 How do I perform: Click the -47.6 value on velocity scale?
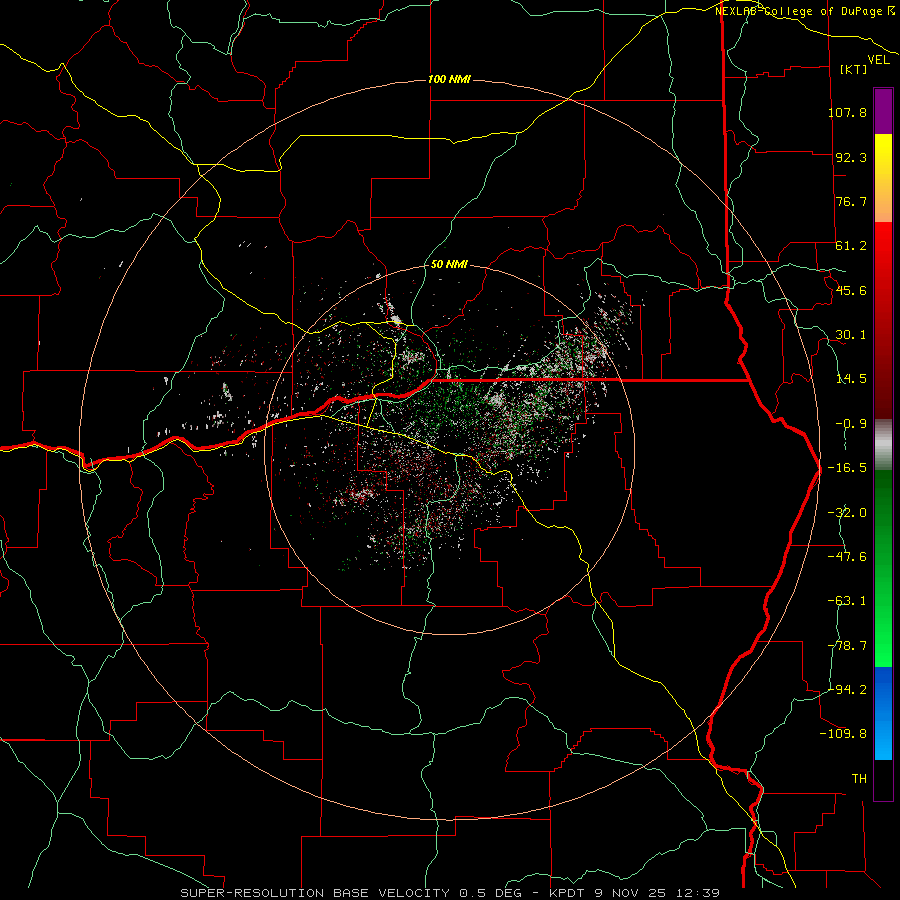click(847, 557)
